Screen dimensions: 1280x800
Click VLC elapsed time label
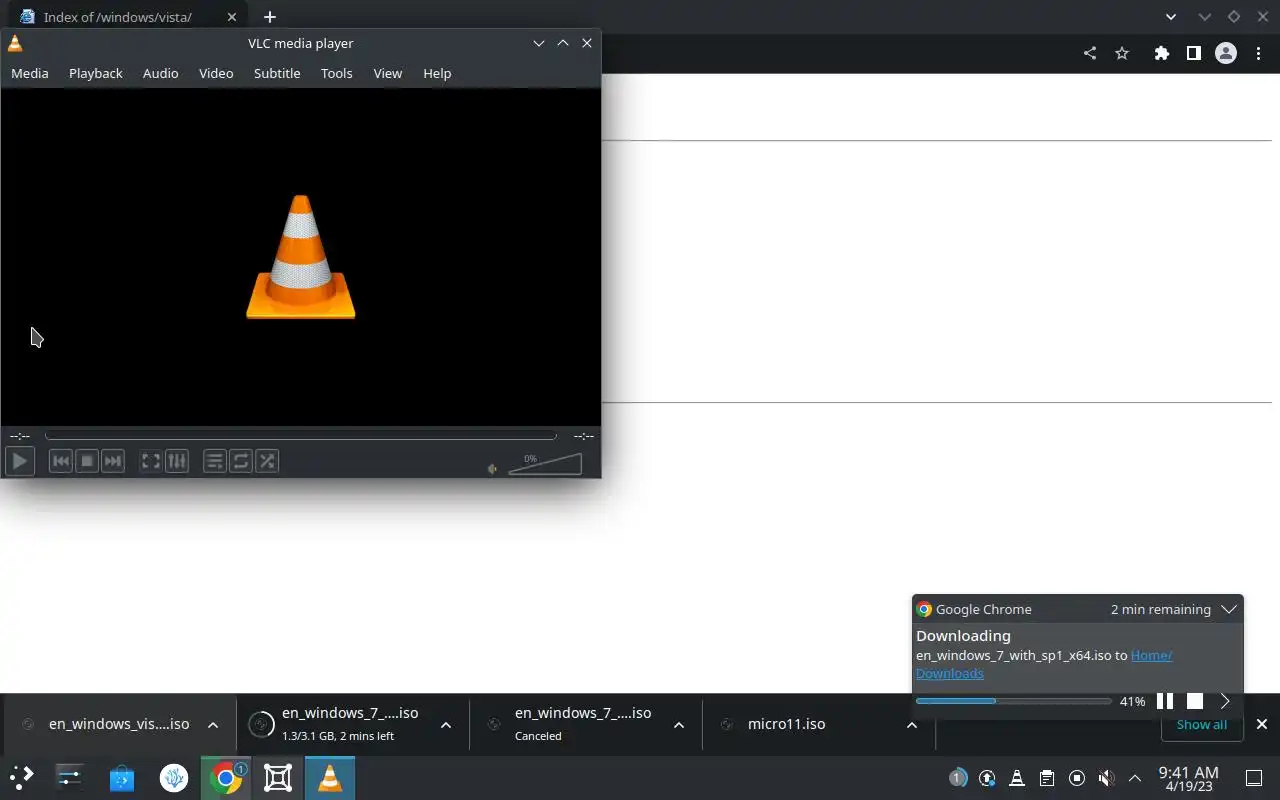coord(20,436)
